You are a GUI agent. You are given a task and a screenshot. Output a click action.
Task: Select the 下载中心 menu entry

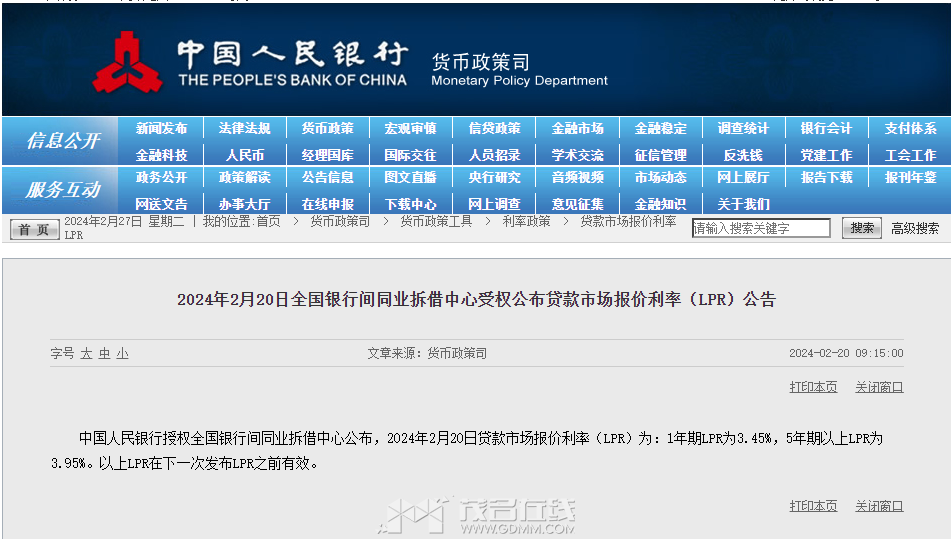tap(411, 204)
